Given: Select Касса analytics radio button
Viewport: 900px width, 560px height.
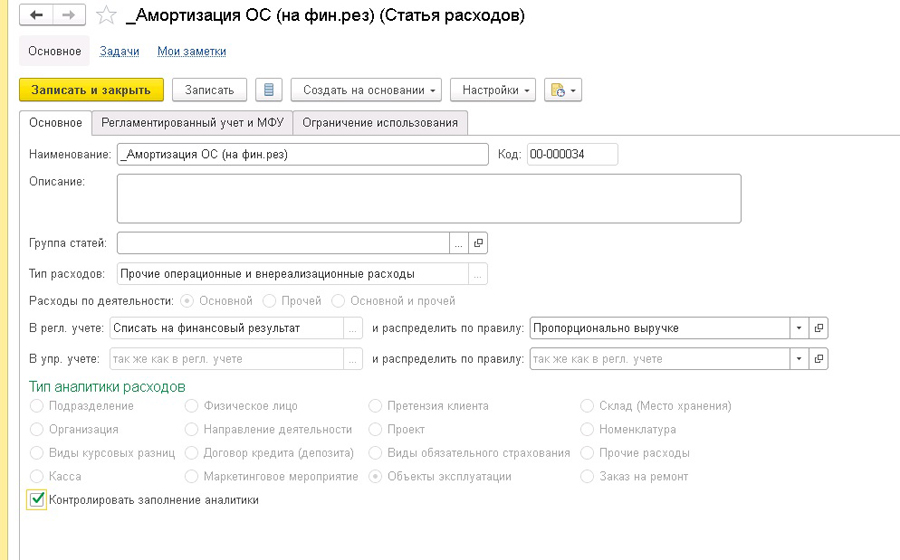Looking at the screenshot, I should (x=37, y=476).
